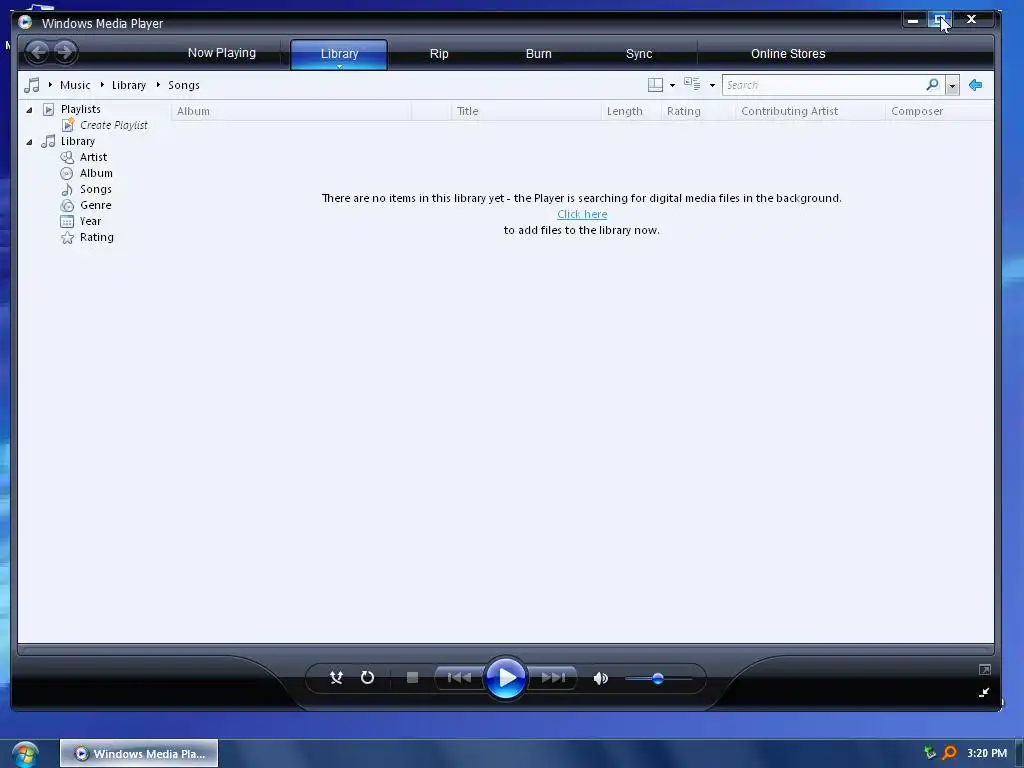1024x768 pixels.
Task: Collapse the Library tree node
Action: pyautogui.click(x=29, y=142)
